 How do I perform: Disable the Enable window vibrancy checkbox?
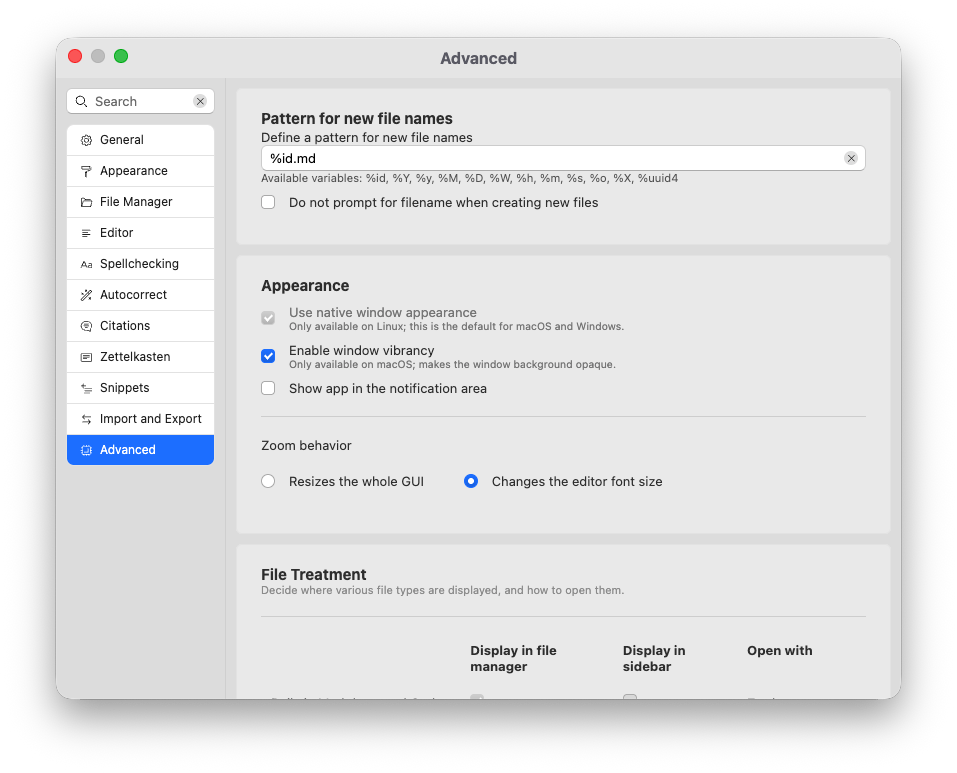tap(268, 356)
